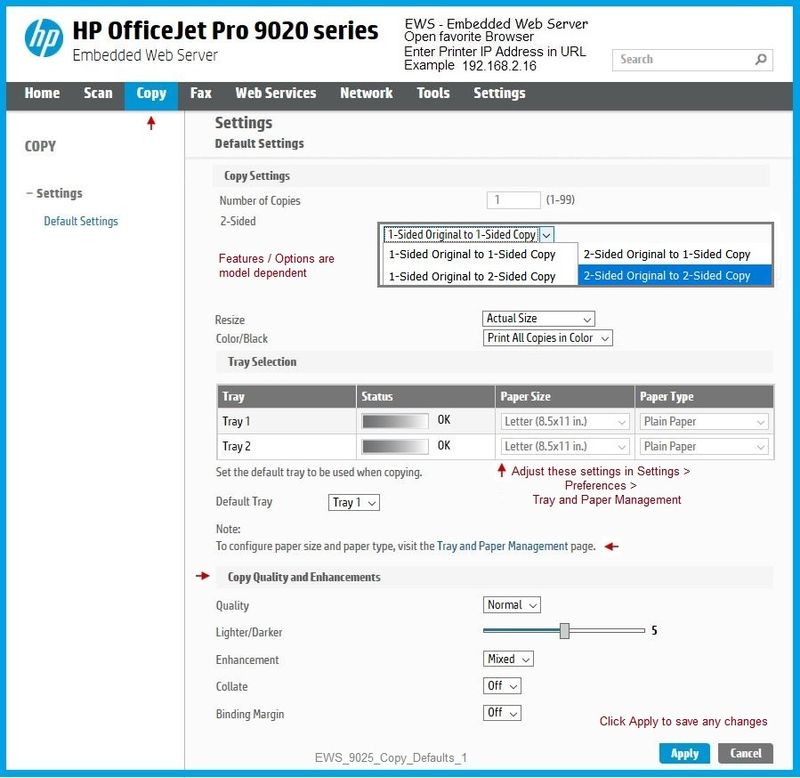Open the Collate Off dropdown
This screenshot has height=778, width=800.
coord(502,686)
